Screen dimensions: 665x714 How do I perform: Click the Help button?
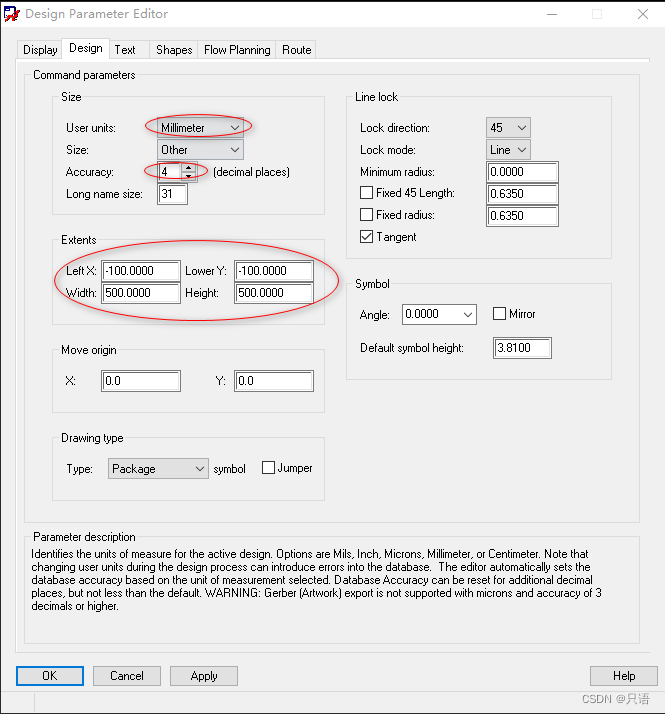(x=623, y=676)
